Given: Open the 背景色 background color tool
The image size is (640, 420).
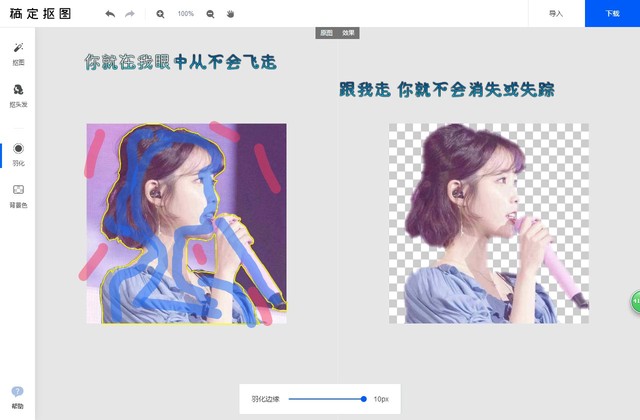Looking at the screenshot, I should tap(18, 194).
